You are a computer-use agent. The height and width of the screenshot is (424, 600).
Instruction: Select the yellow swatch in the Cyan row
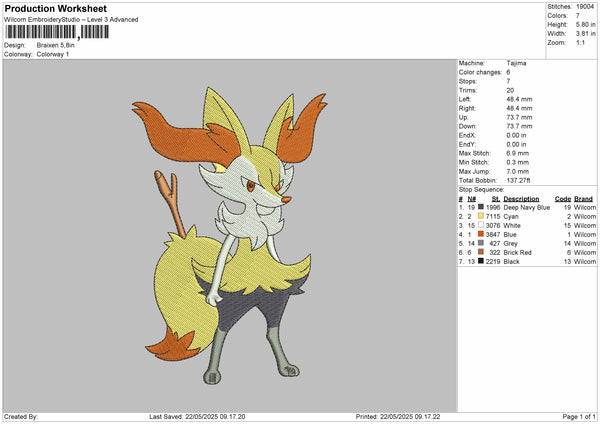pyautogui.click(x=481, y=216)
